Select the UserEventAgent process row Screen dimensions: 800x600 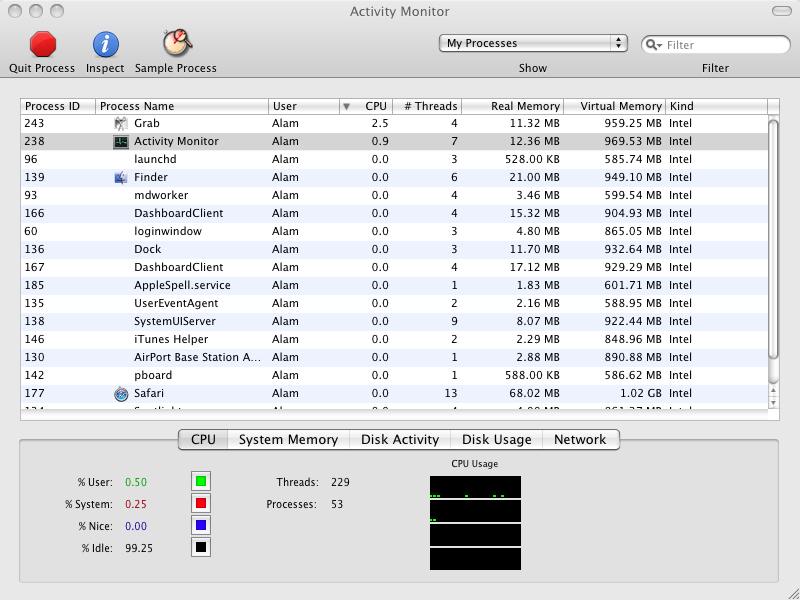[x=394, y=304]
